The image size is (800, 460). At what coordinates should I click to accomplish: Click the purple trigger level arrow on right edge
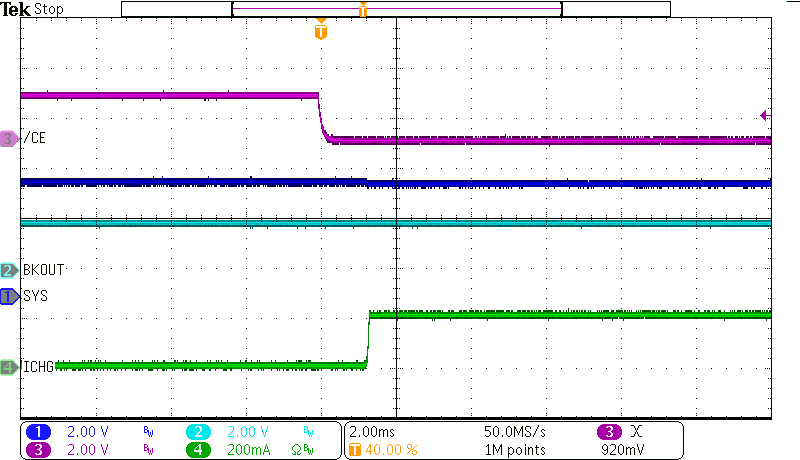[x=765, y=114]
